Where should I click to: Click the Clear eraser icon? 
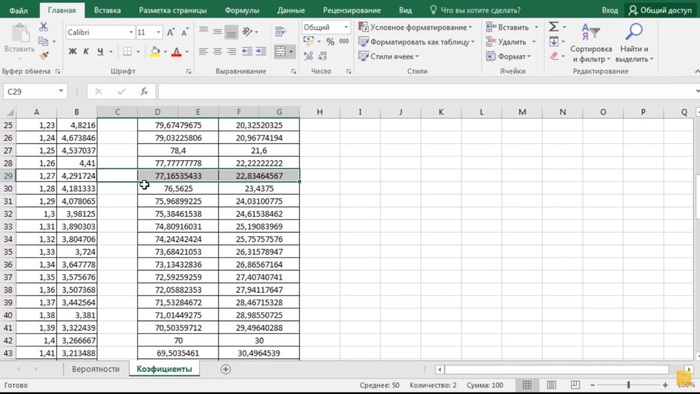[554, 56]
